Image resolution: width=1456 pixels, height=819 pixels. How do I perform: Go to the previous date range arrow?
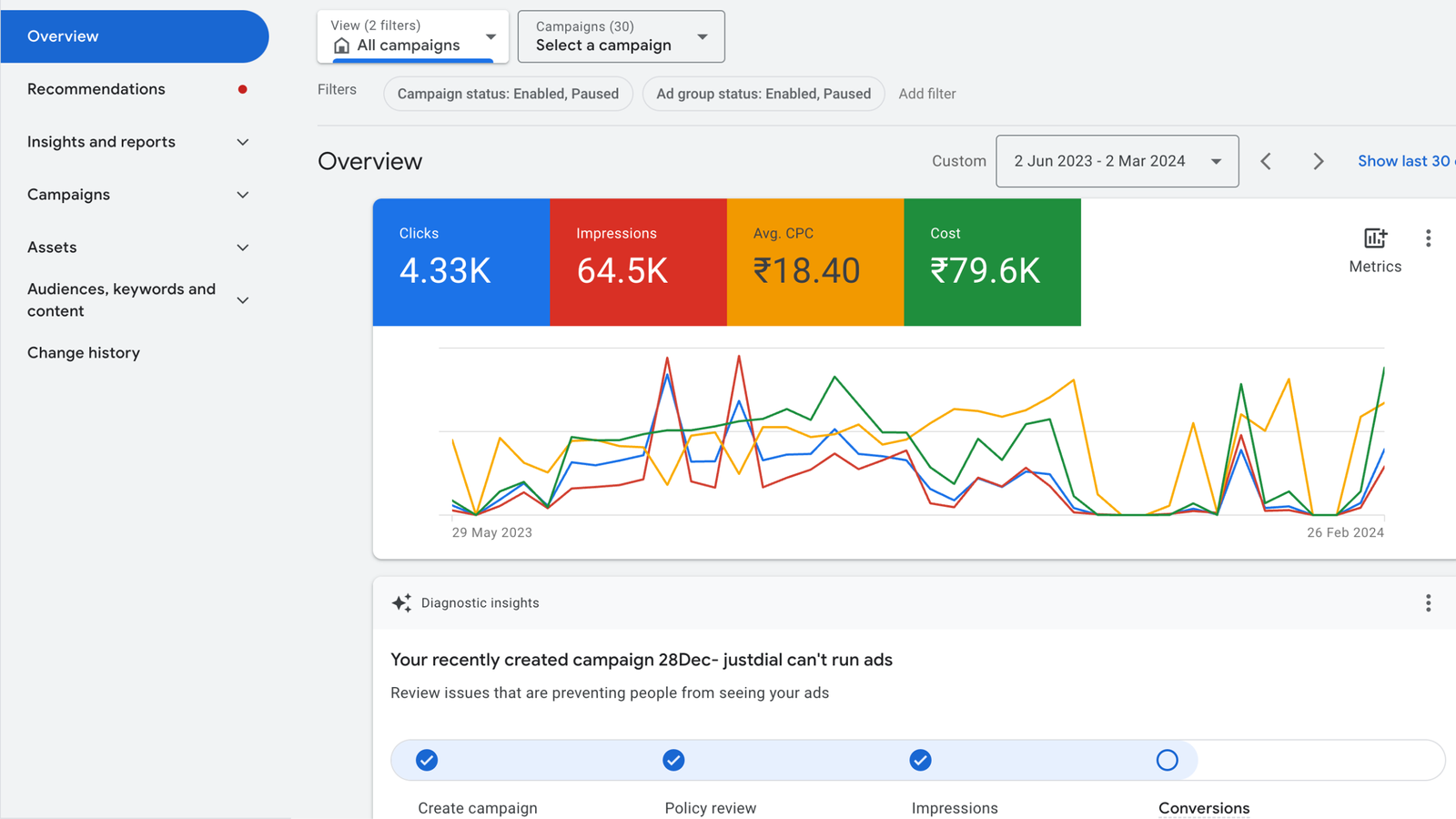1266,161
